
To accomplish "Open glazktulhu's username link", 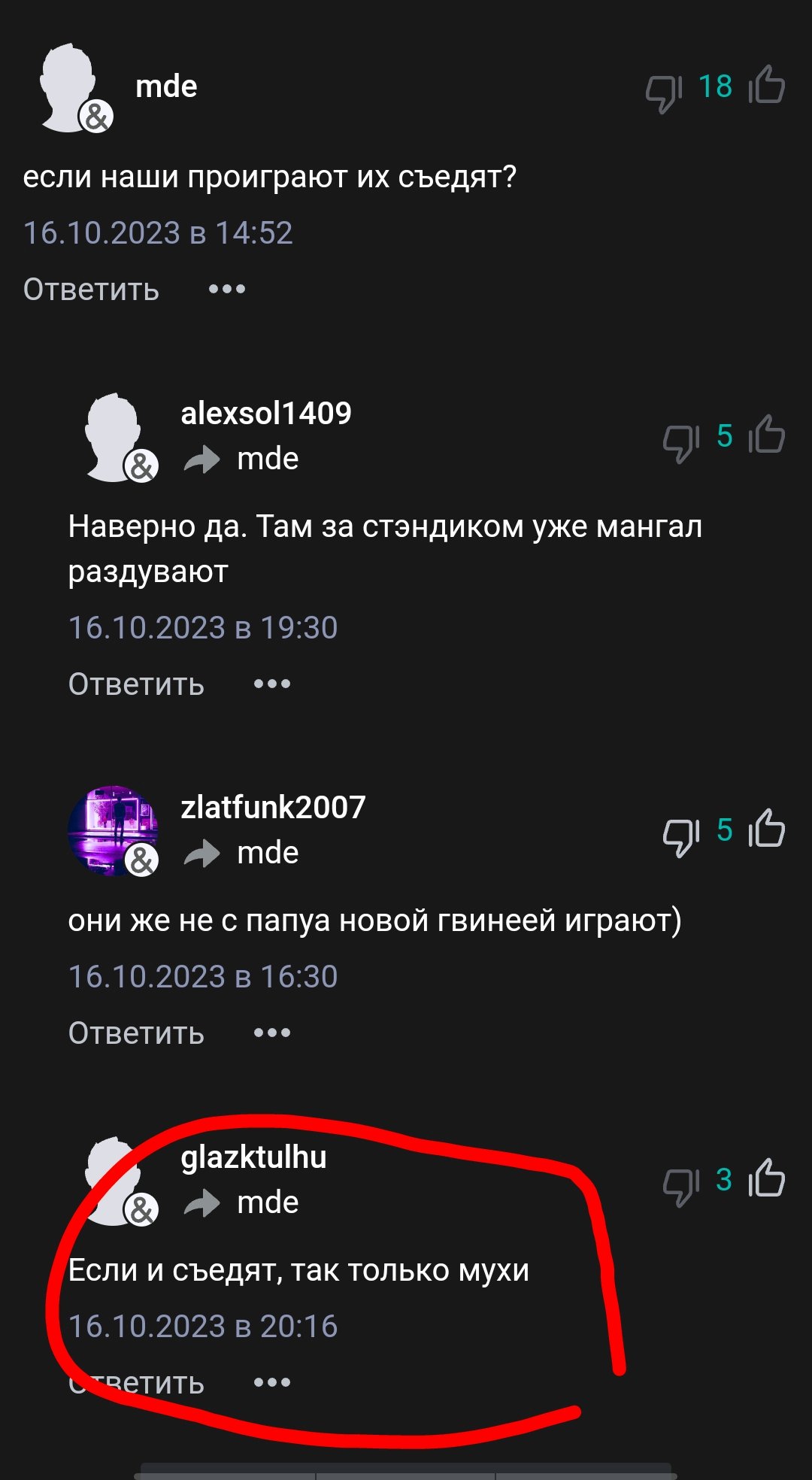I will coord(254,1157).
